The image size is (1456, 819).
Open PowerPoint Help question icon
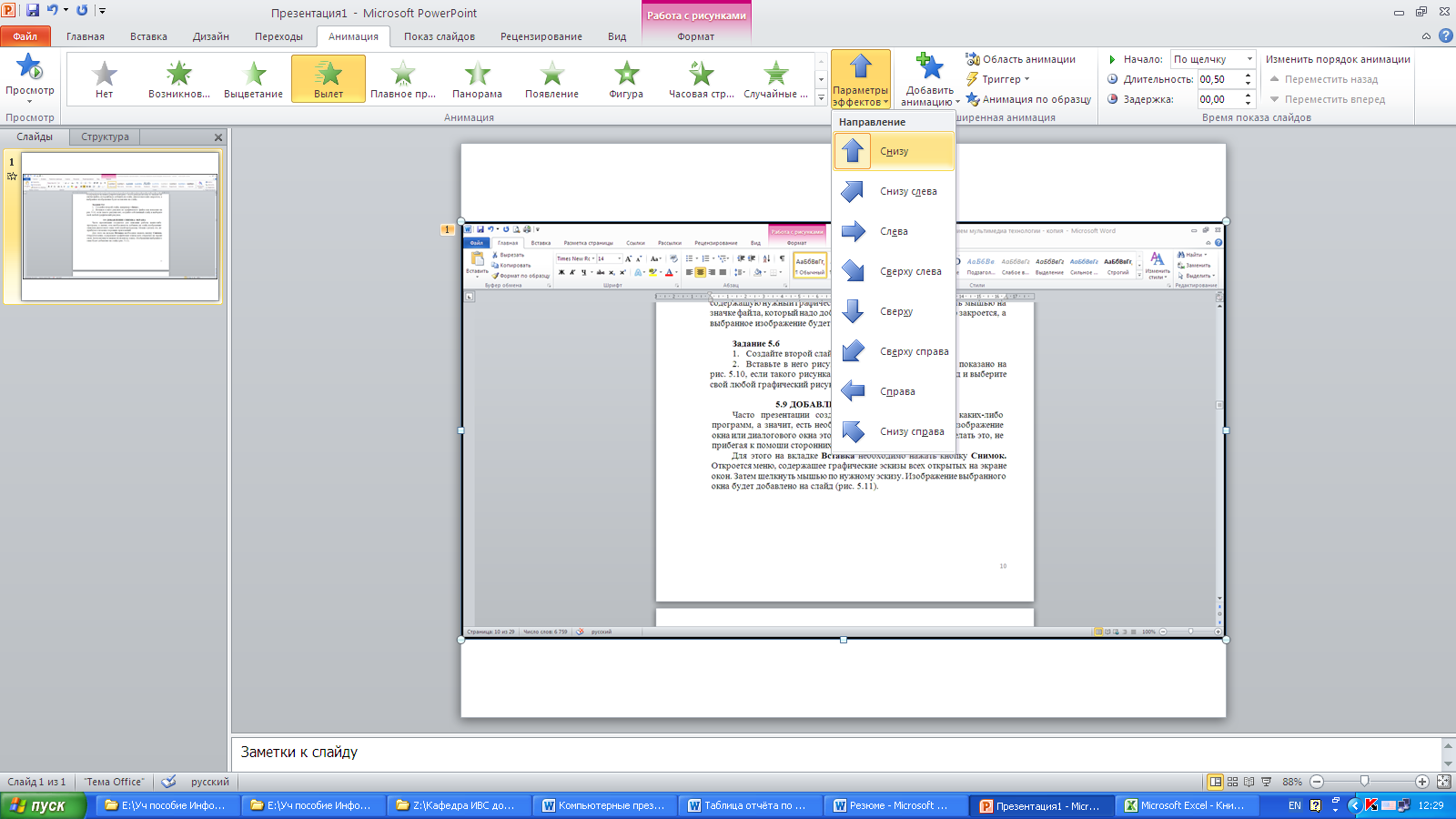coord(1445,35)
